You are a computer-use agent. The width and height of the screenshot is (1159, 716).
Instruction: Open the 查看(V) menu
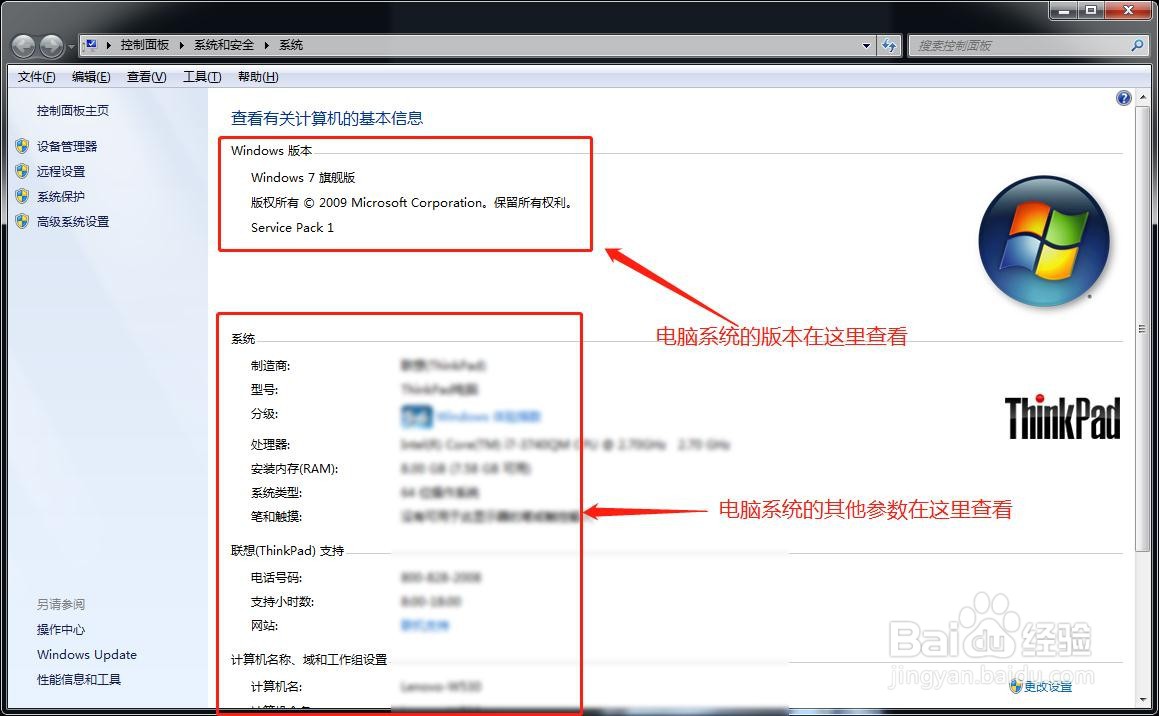[x=146, y=77]
